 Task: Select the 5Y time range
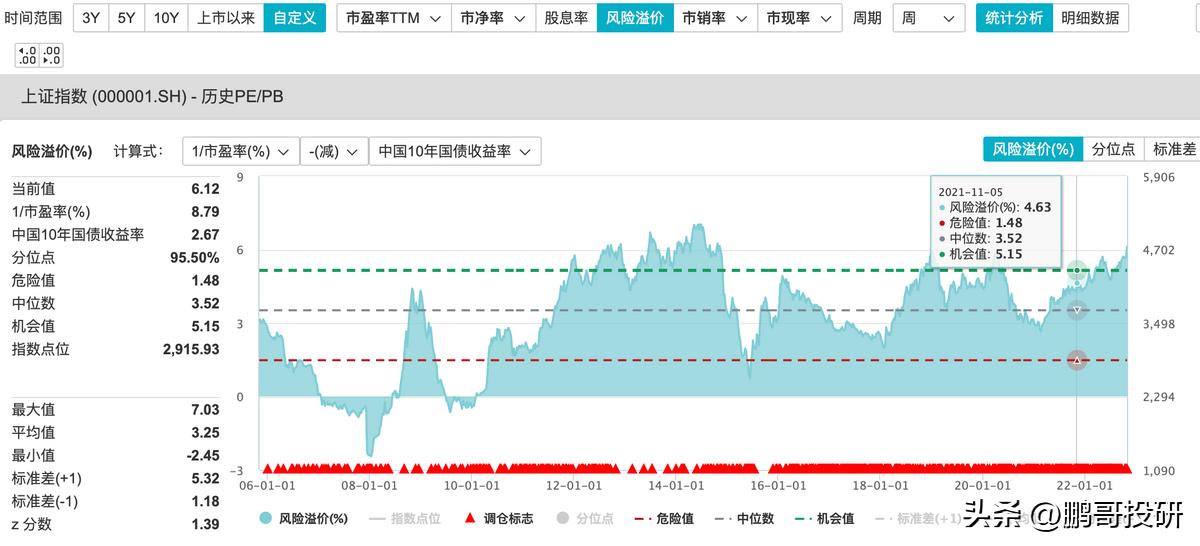point(126,18)
